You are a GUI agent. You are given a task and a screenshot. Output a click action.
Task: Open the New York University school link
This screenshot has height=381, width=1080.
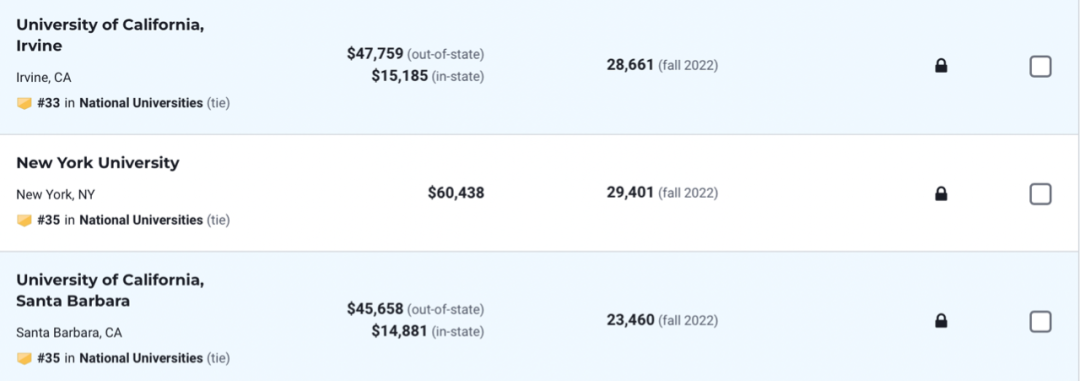(98, 163)
